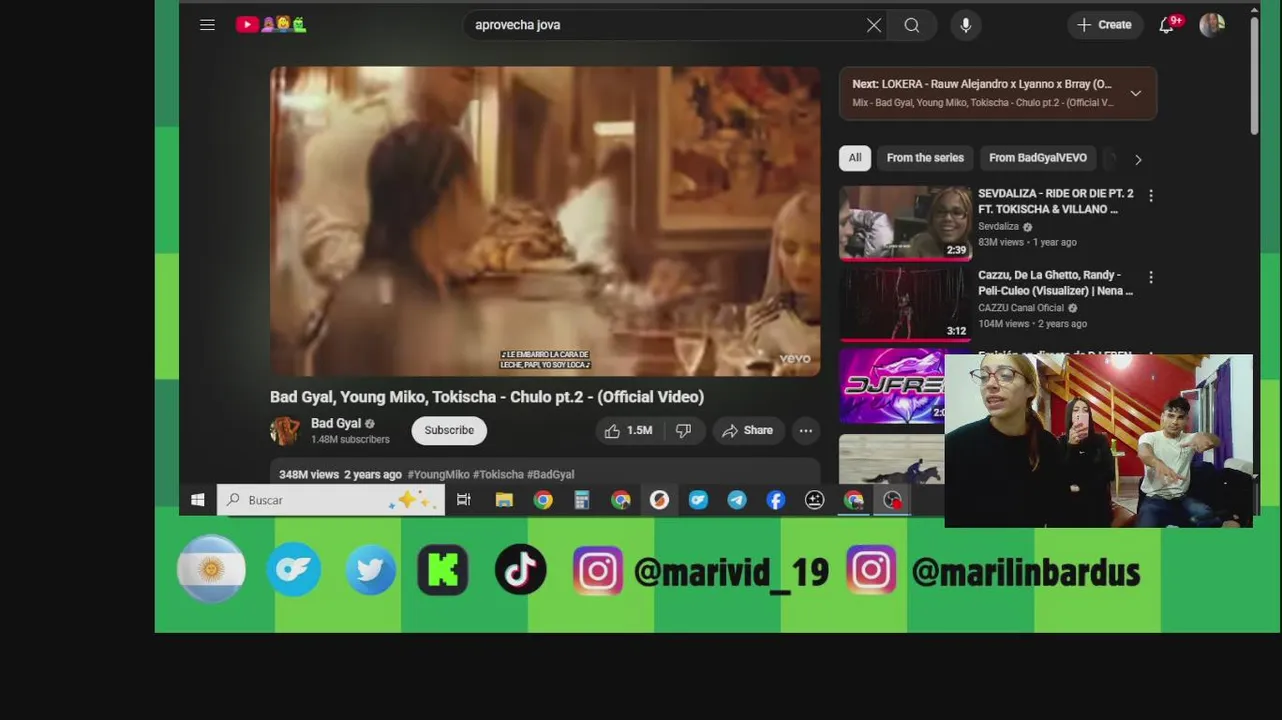Open YouTube notifications bell

pos(1167,25)
